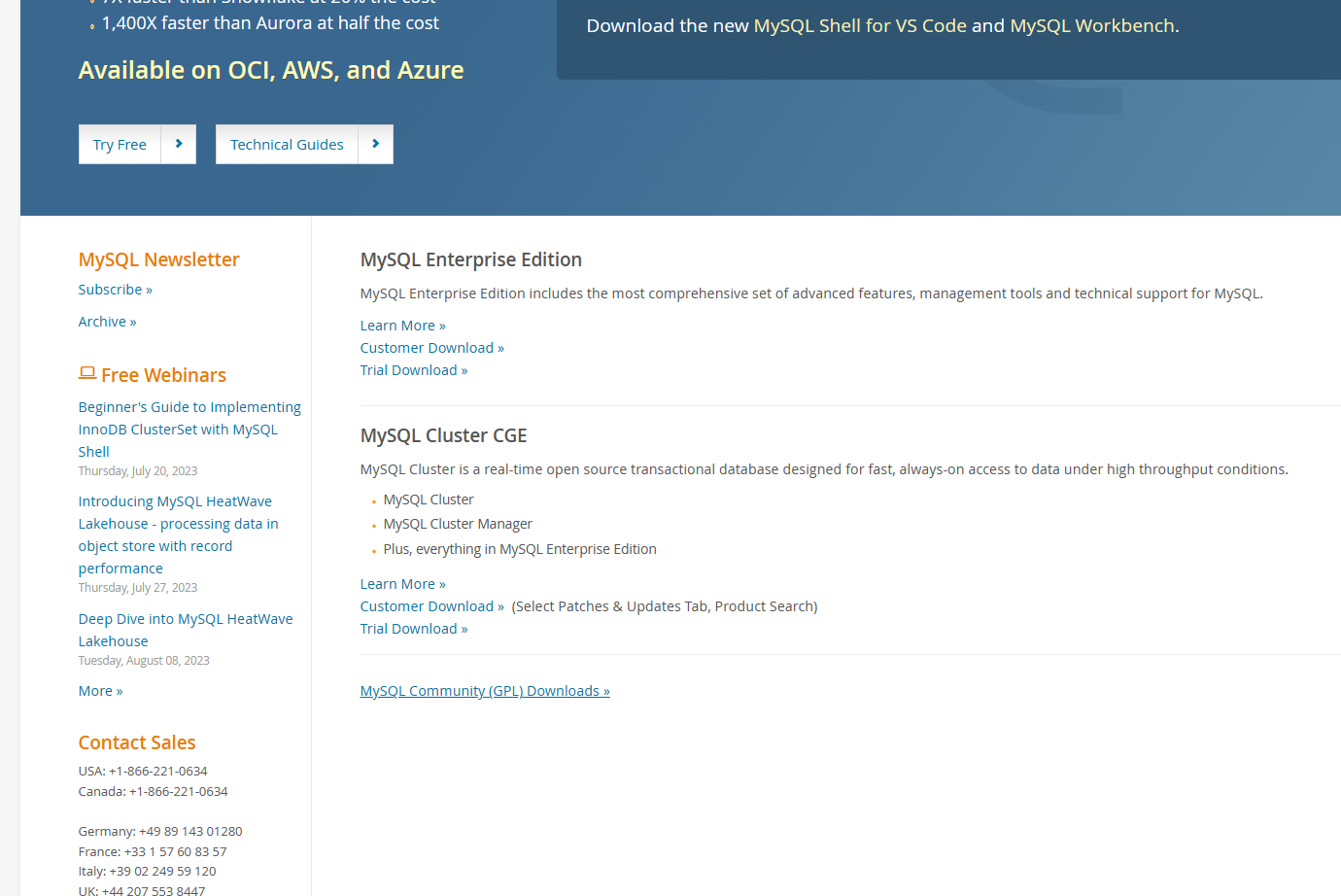The height and width of the screenshot is (896, 1341).
Task: Click Canada phone number line
Action: tap(154, 792)
